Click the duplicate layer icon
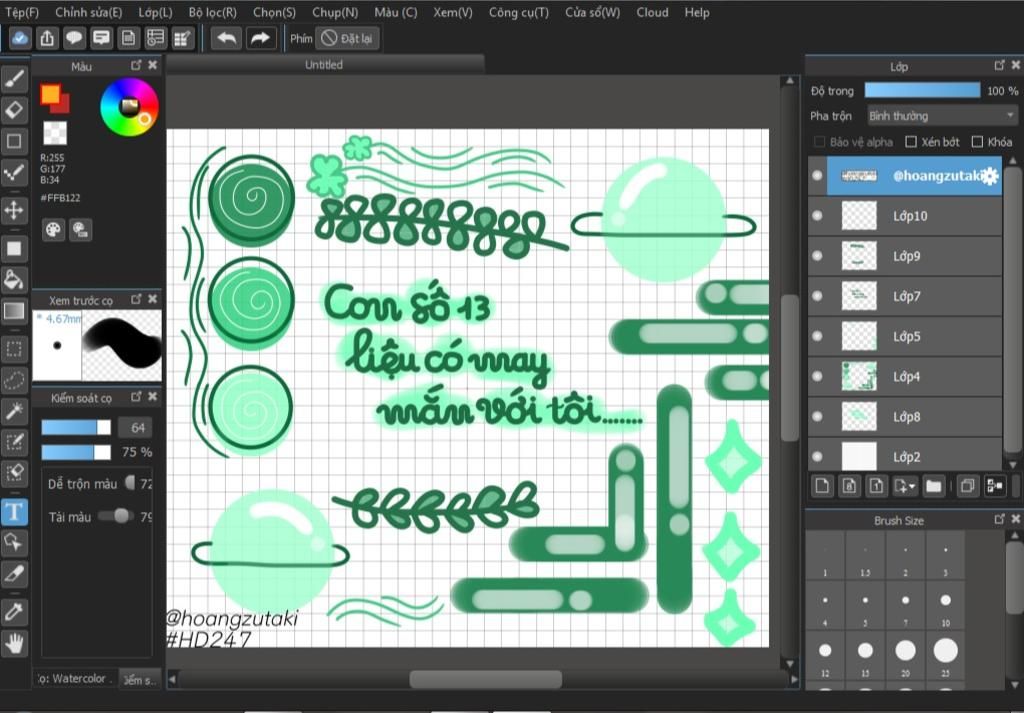Viewport: 1024px width, 713px height. [968, 486]
